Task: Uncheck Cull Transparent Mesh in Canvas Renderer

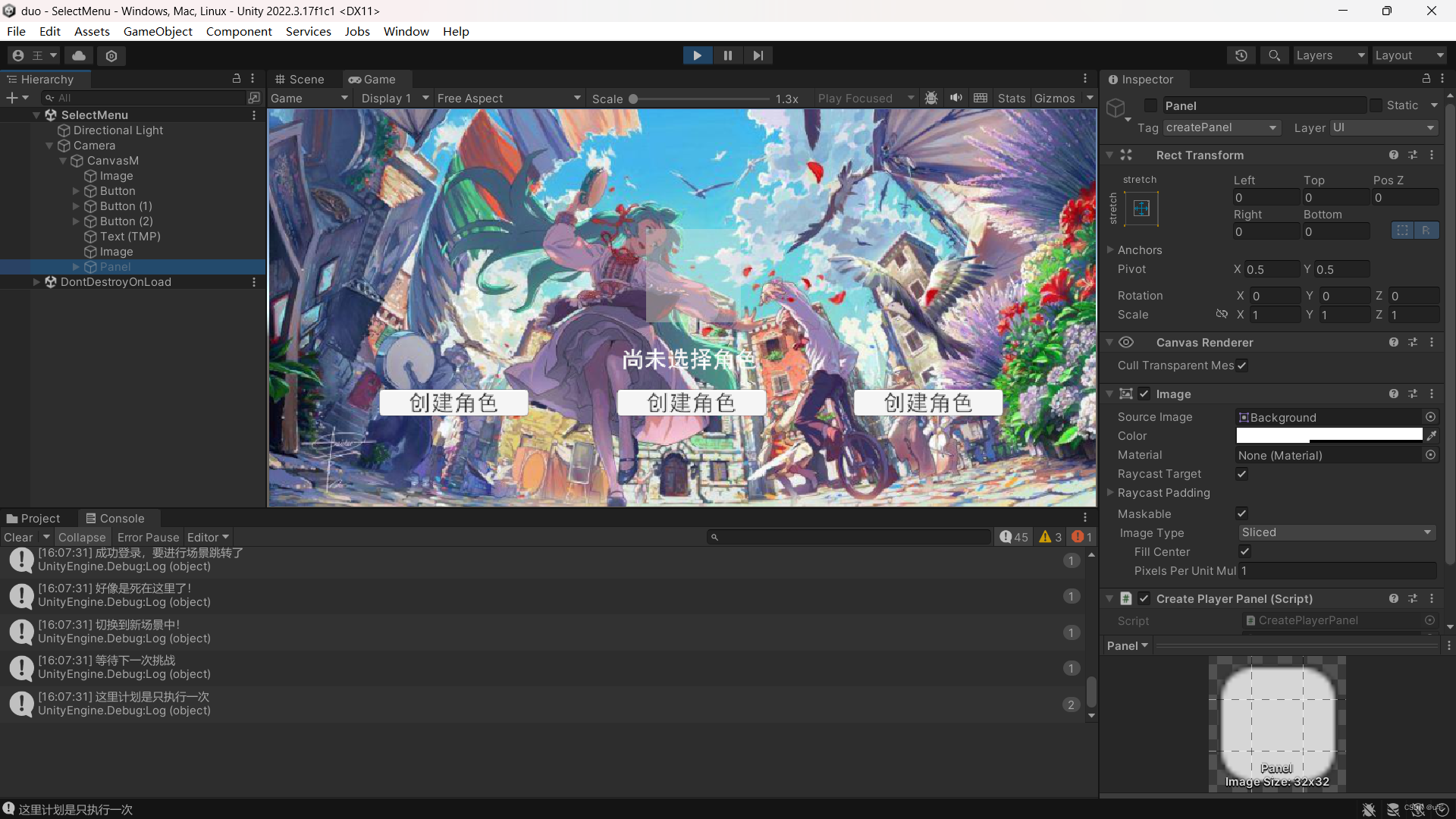Action: (1241, 366)
